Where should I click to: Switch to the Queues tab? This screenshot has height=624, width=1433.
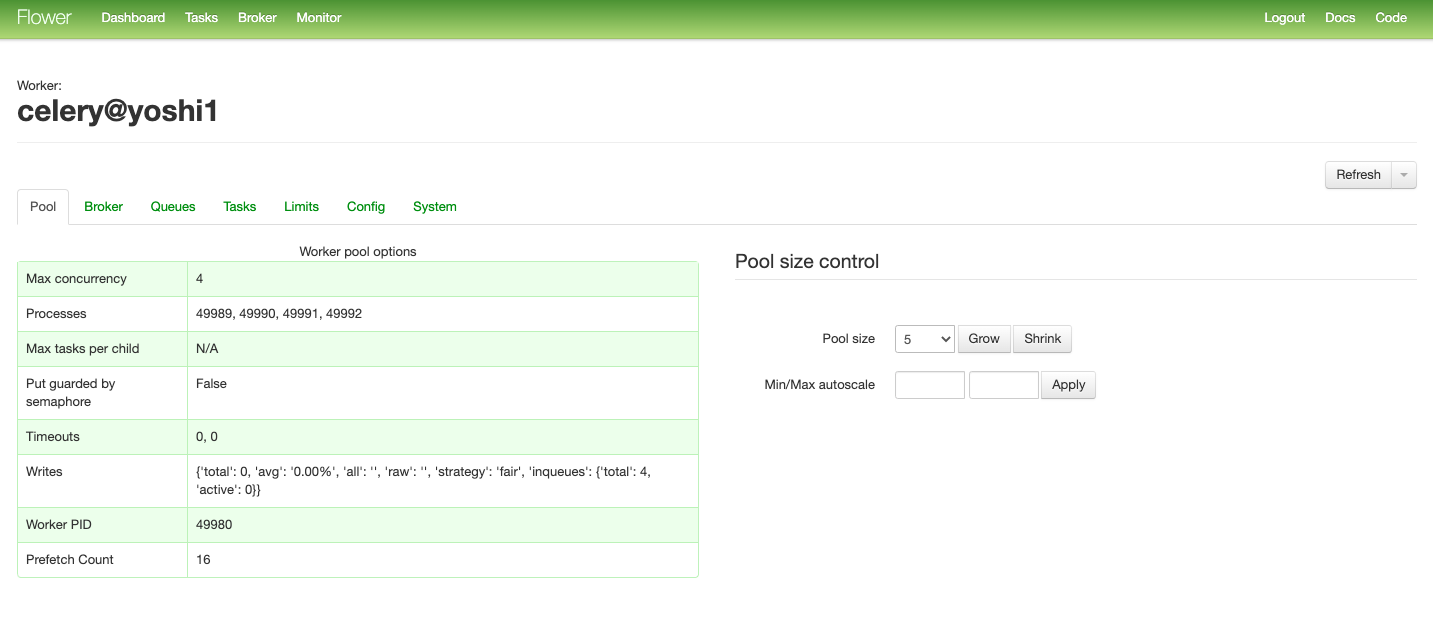(x=172, y=206)
